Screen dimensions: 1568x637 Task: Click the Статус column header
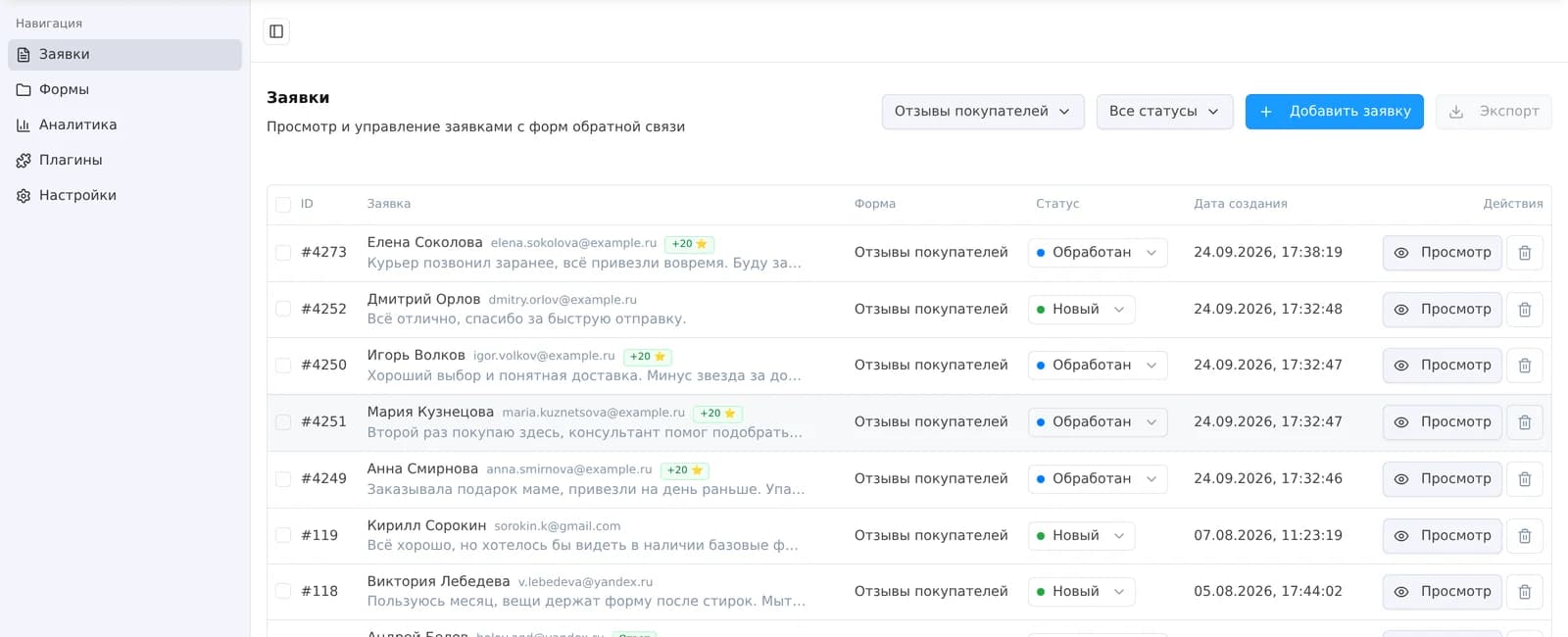pos(1057,204)
